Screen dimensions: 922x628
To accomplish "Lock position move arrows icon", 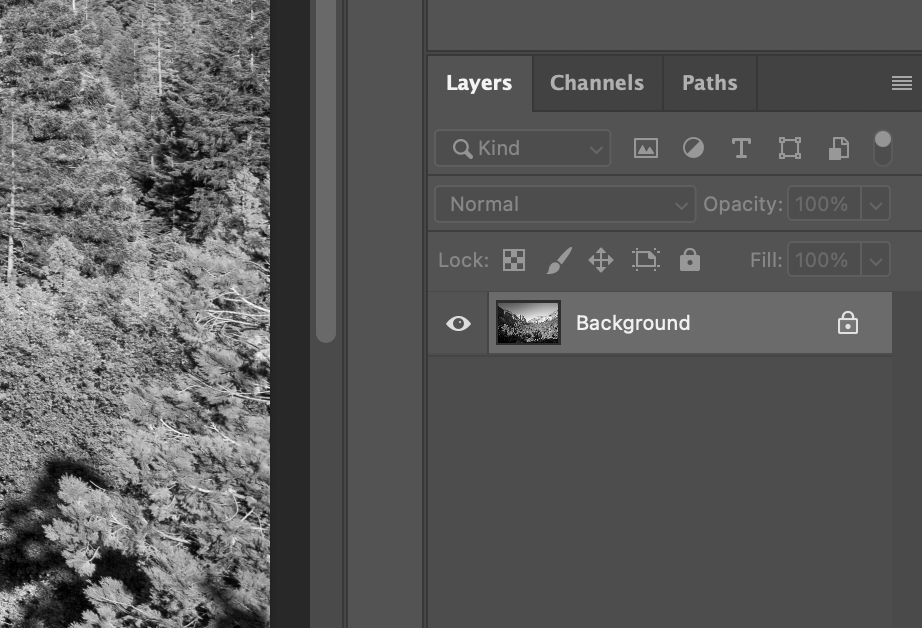I will tap(601, 260).
